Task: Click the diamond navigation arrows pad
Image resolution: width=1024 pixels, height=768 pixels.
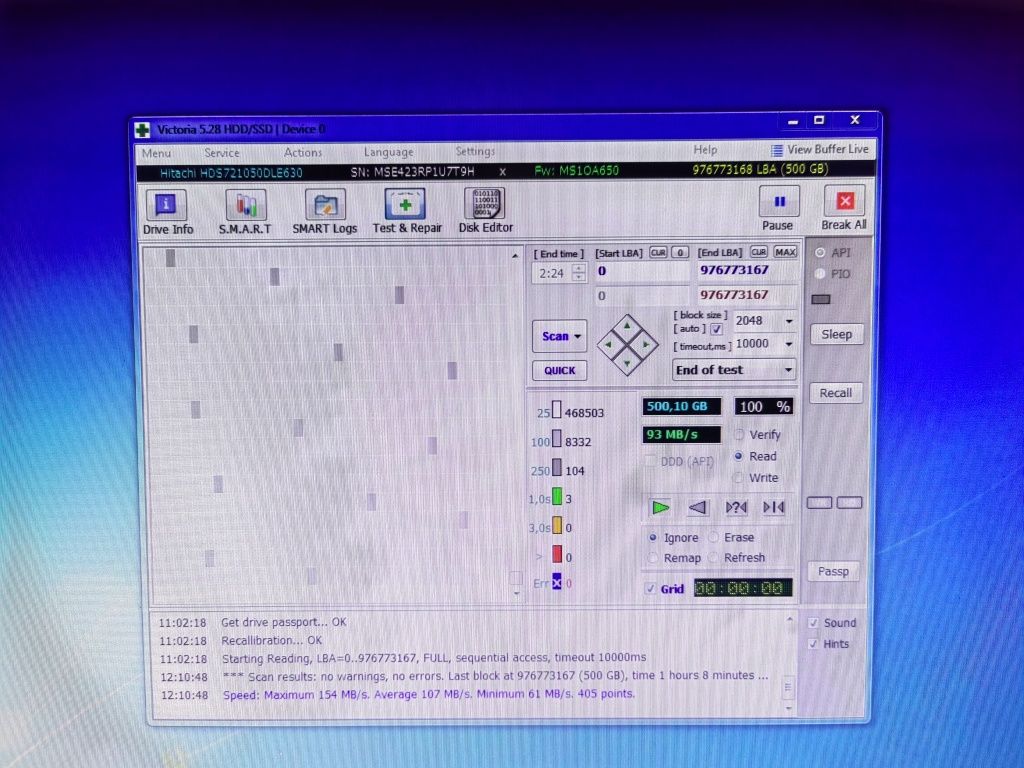Action: click(627, 344)
